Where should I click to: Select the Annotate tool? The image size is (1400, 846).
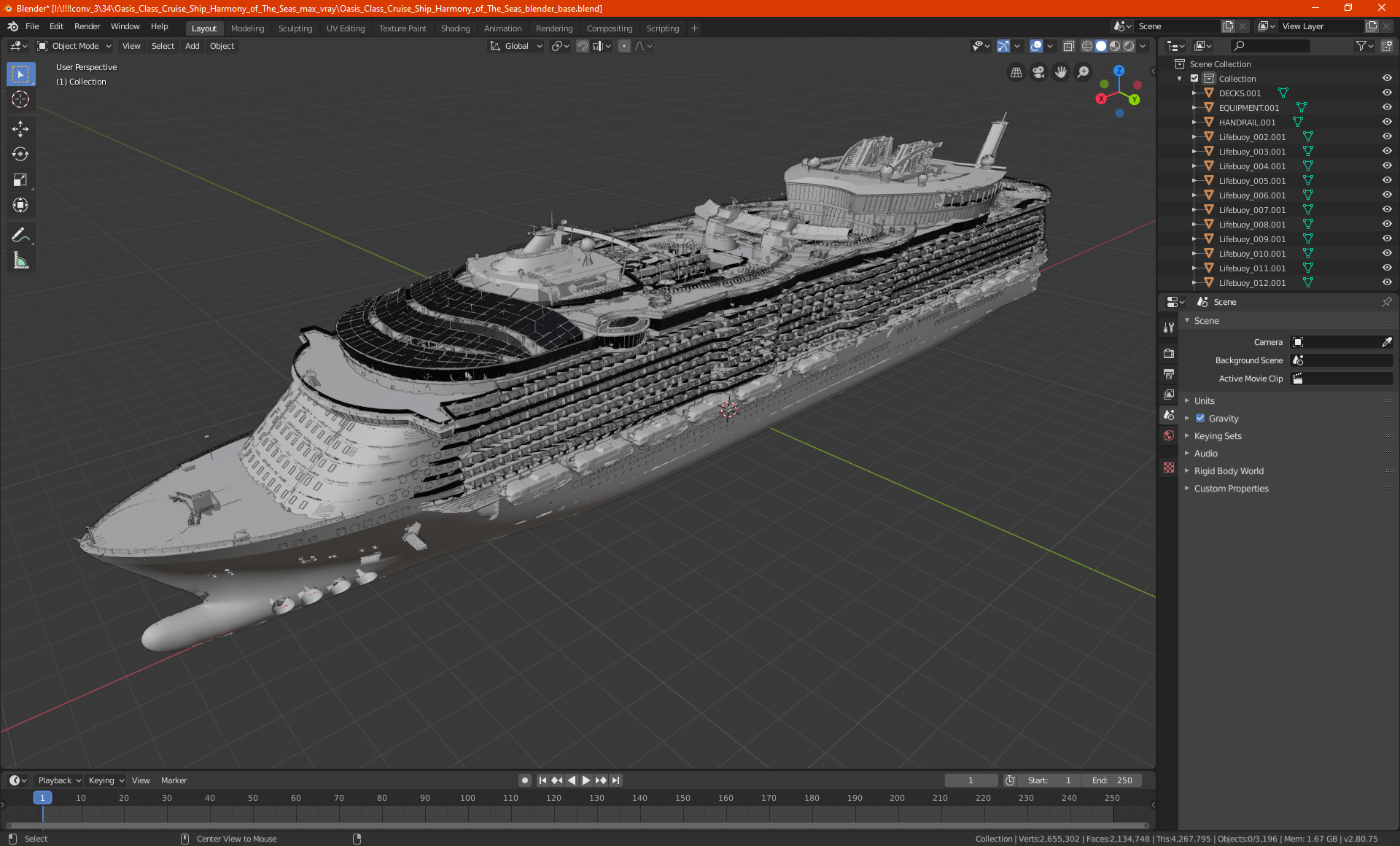point(20,235)
